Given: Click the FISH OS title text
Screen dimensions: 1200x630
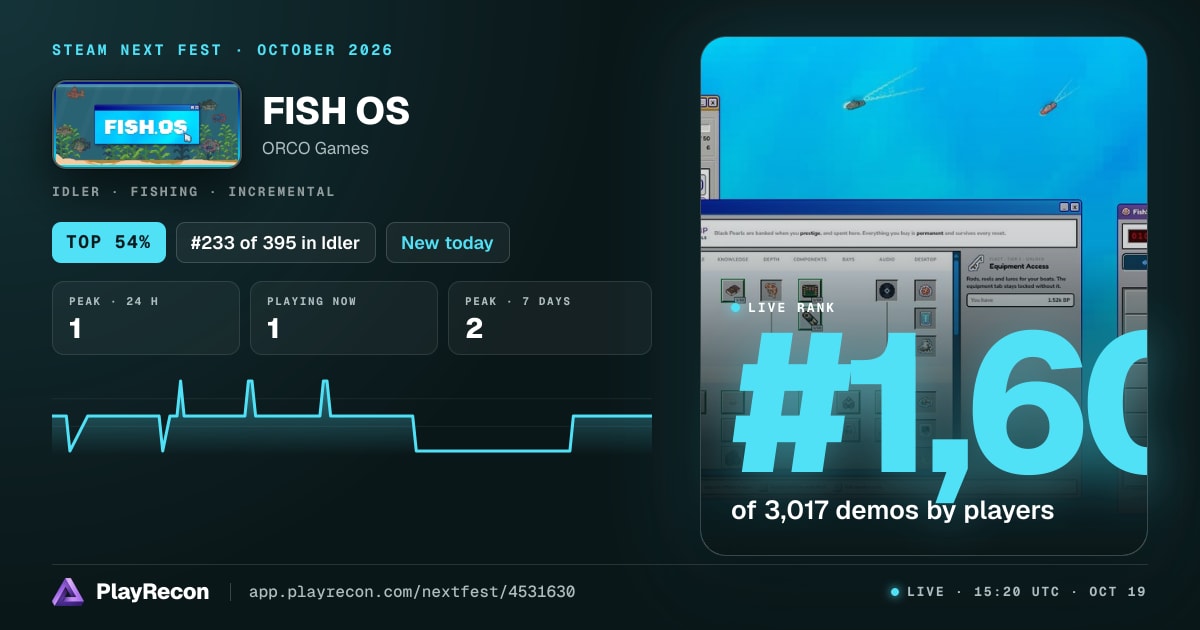Looking at the screenshot, I should (x=336, y=110).
